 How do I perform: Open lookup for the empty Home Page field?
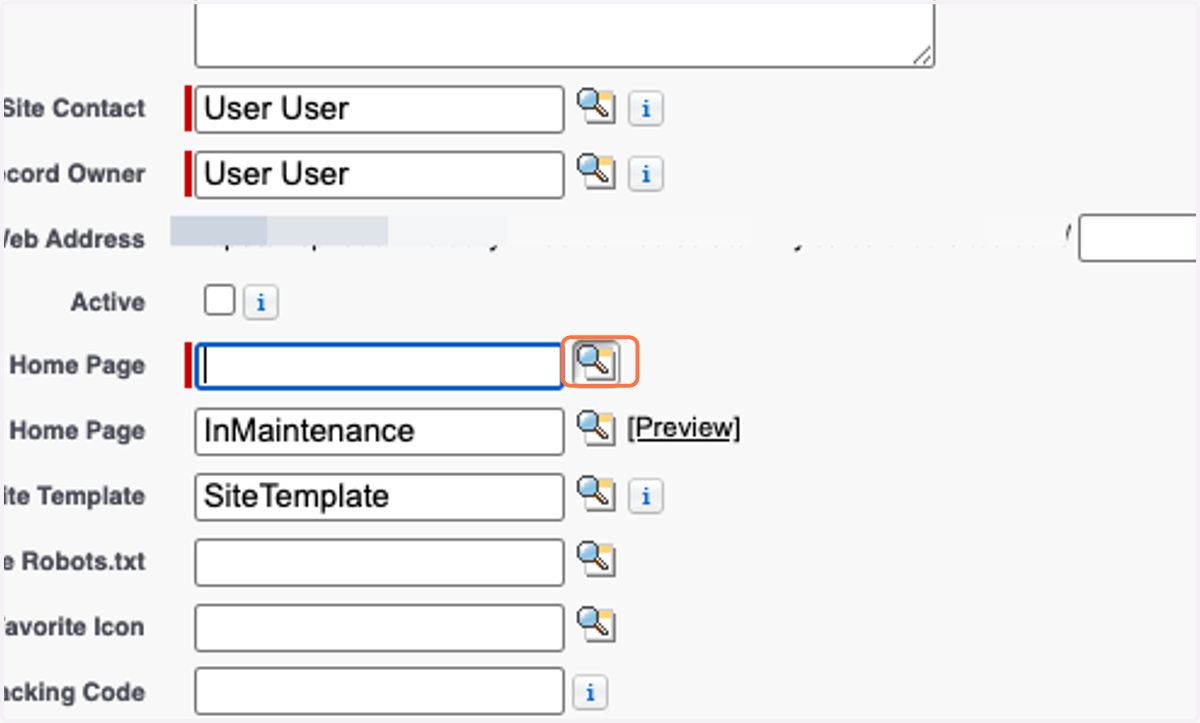(x=597, y=361)
